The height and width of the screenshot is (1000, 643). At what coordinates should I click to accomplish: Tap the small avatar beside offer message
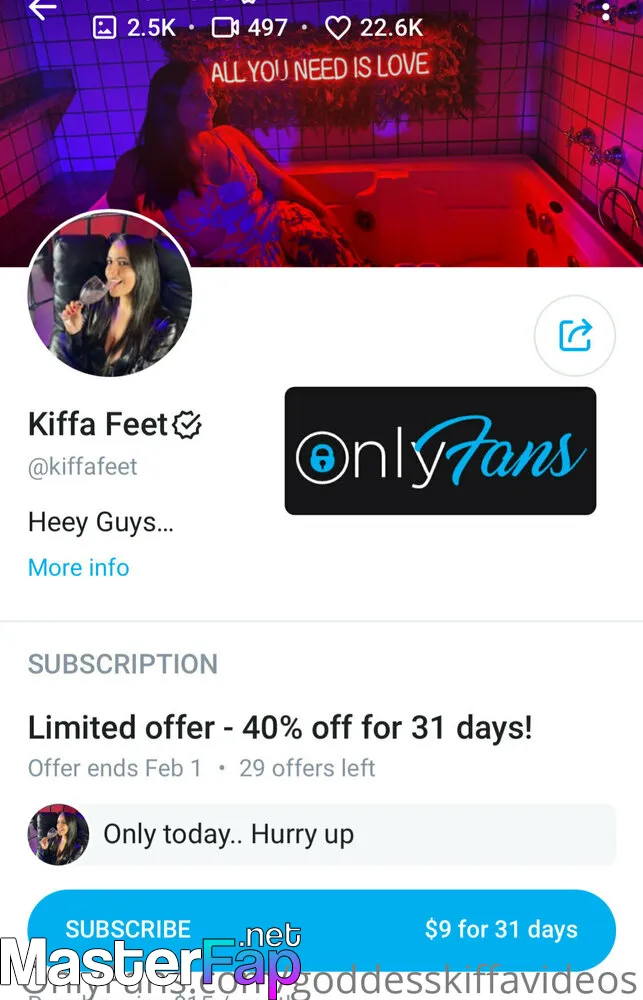pyautogui.click(x=58, y=834)
